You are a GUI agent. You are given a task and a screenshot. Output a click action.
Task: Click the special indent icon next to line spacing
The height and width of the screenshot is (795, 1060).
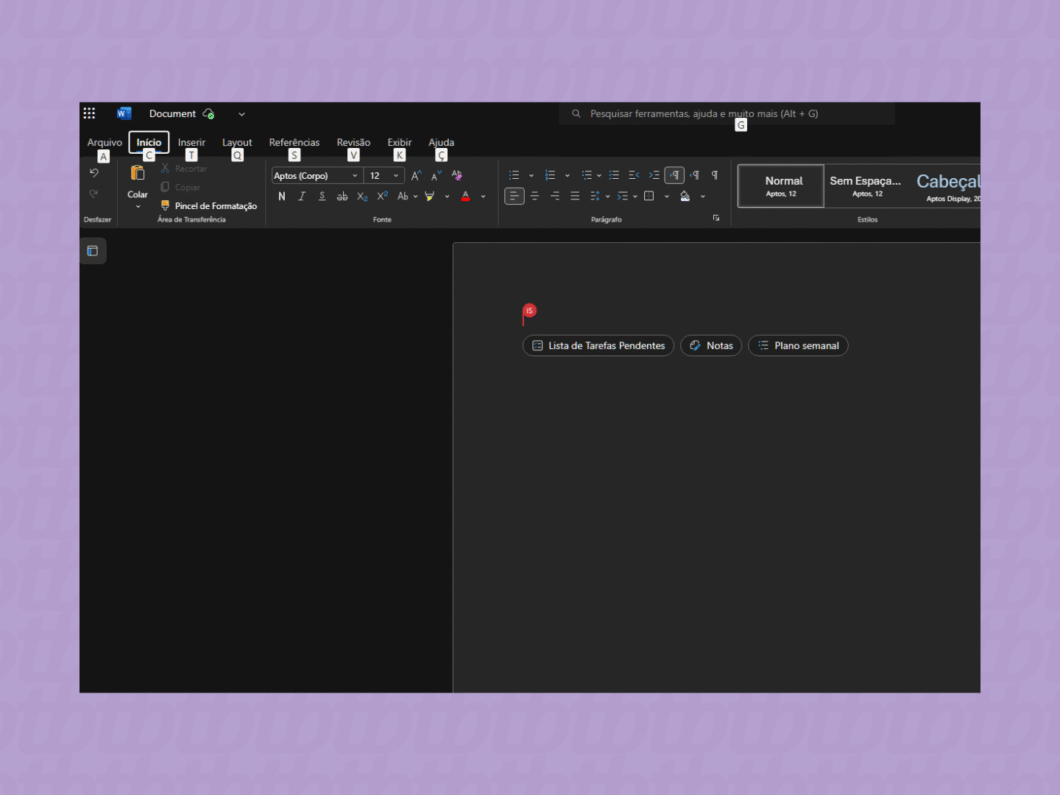[623, 197]
